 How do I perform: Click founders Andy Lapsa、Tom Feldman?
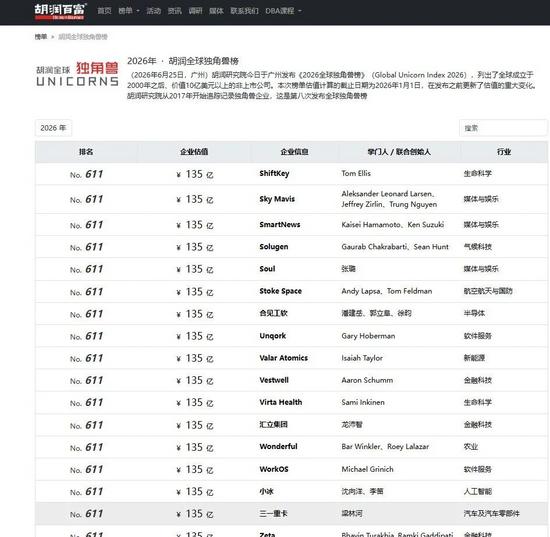[x=387, y=291]
